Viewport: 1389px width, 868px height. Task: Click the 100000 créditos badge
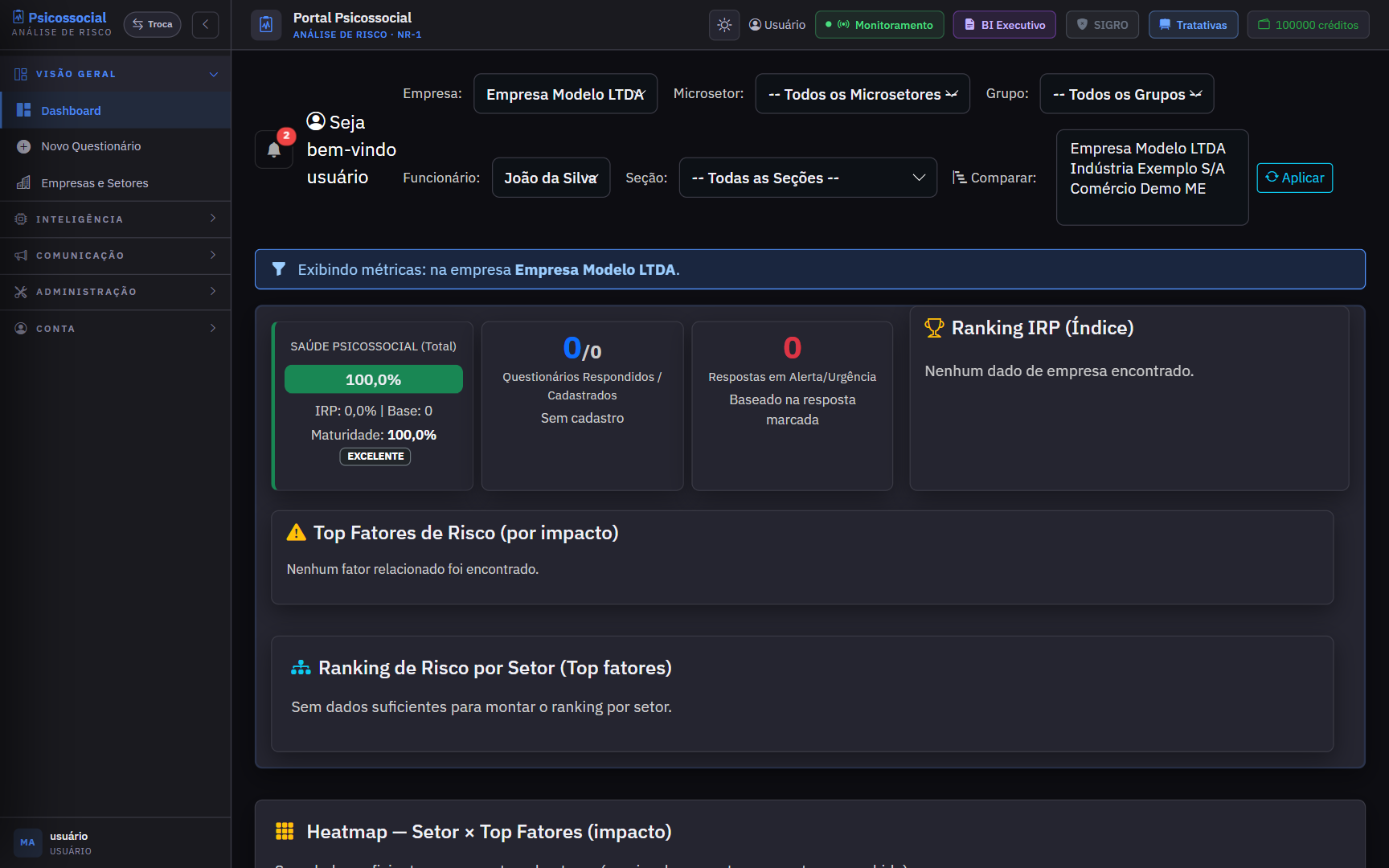coord(1308,25)
